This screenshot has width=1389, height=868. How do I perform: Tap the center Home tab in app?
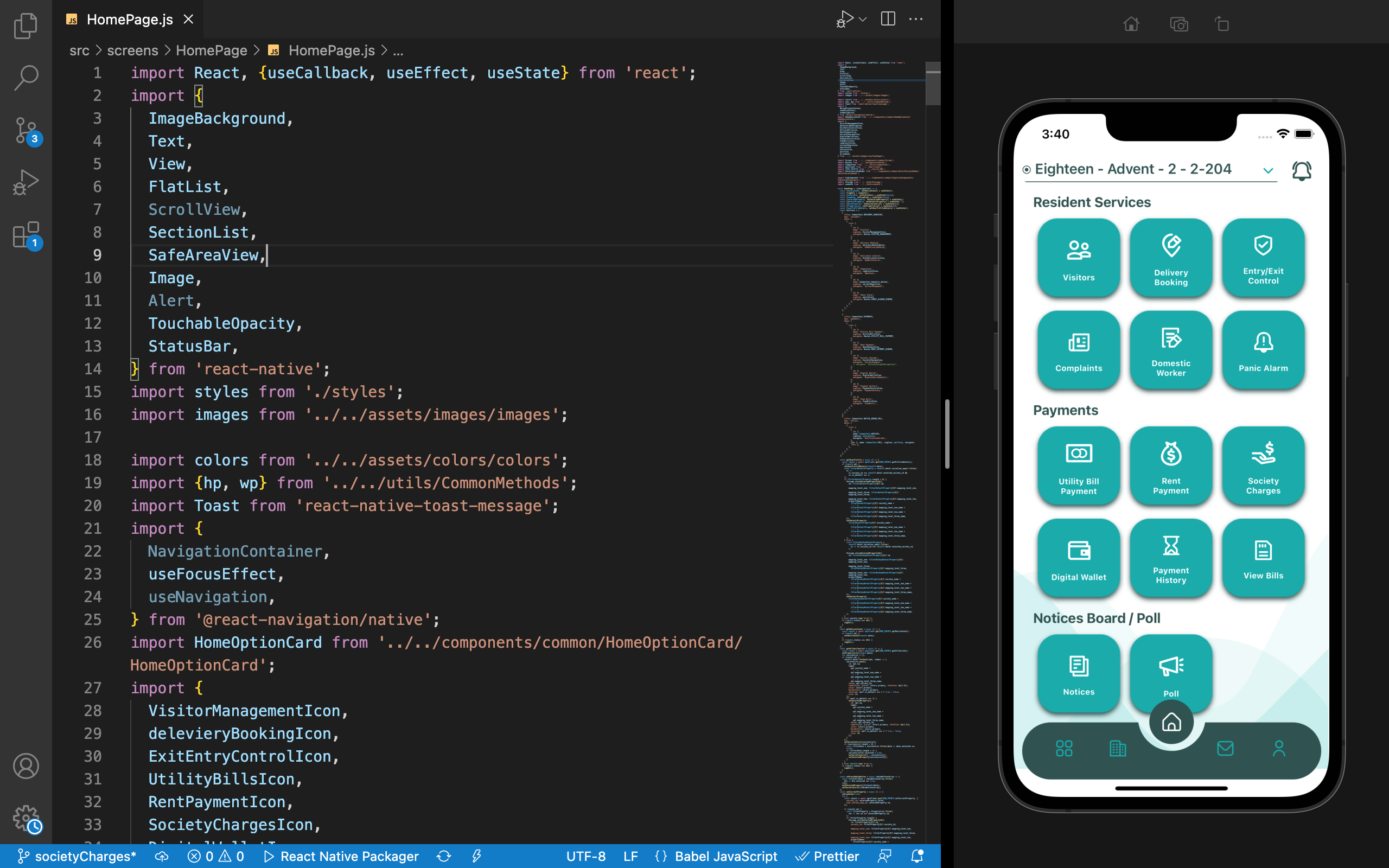coord(1171,722)
